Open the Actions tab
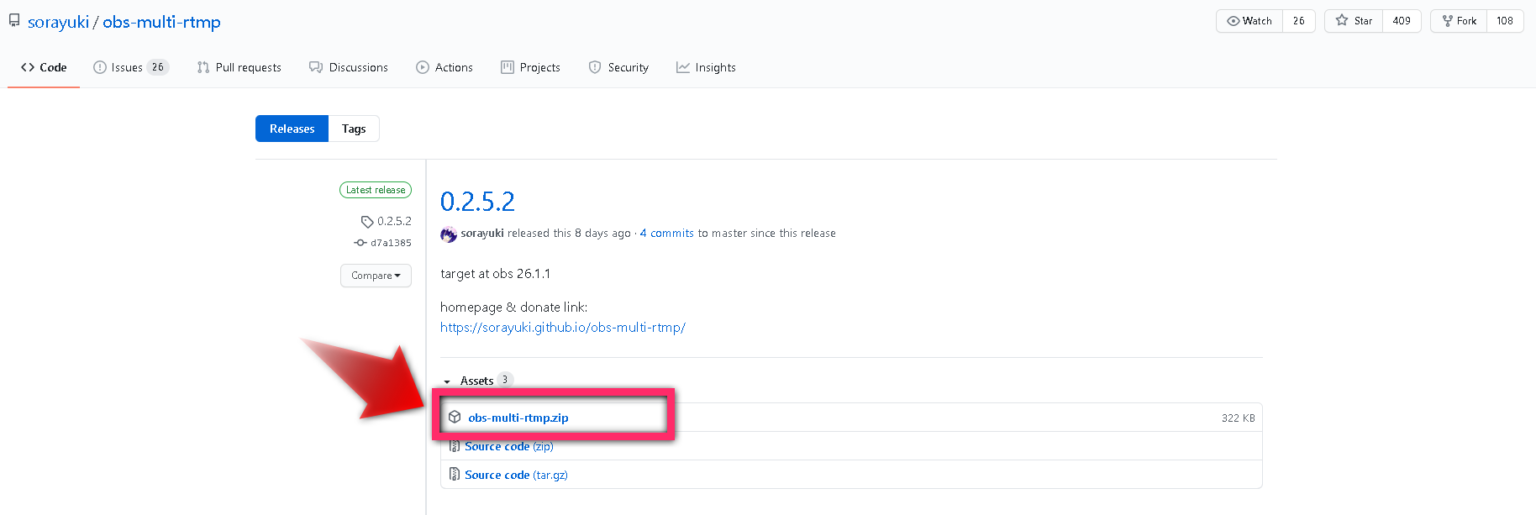Image resolution: width=1536 pixels, height=515 pixels. click(x=444, y=67)
